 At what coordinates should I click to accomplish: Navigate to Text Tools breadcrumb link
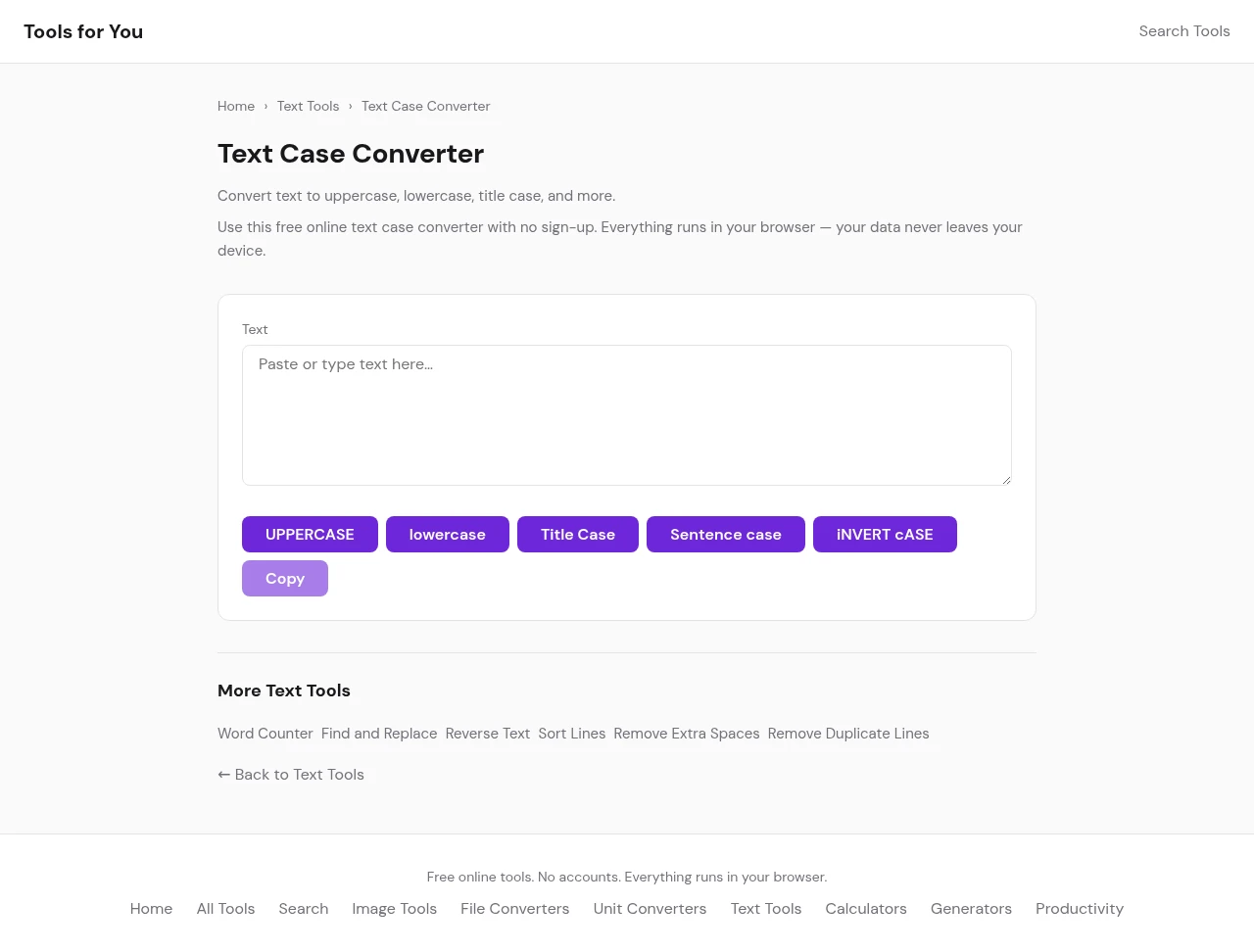click(308, 106)
